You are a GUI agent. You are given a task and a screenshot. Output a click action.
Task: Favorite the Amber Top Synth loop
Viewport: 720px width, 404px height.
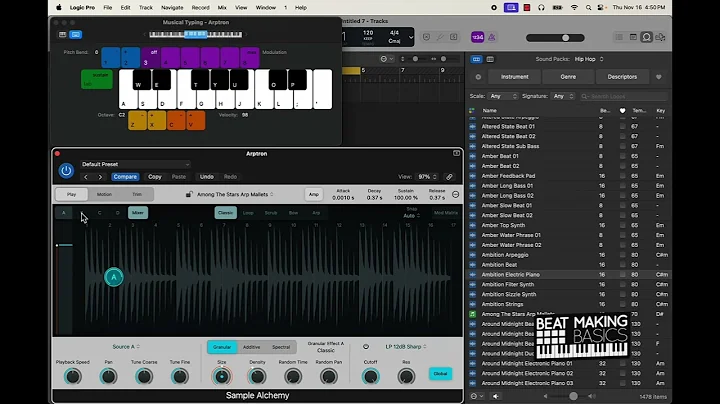tap(623, 225)
